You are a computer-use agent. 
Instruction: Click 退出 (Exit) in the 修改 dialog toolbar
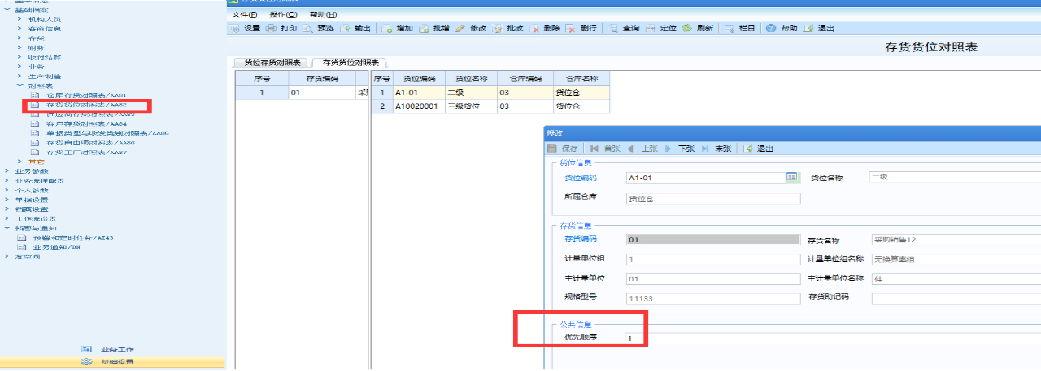(x=758, y=149)
